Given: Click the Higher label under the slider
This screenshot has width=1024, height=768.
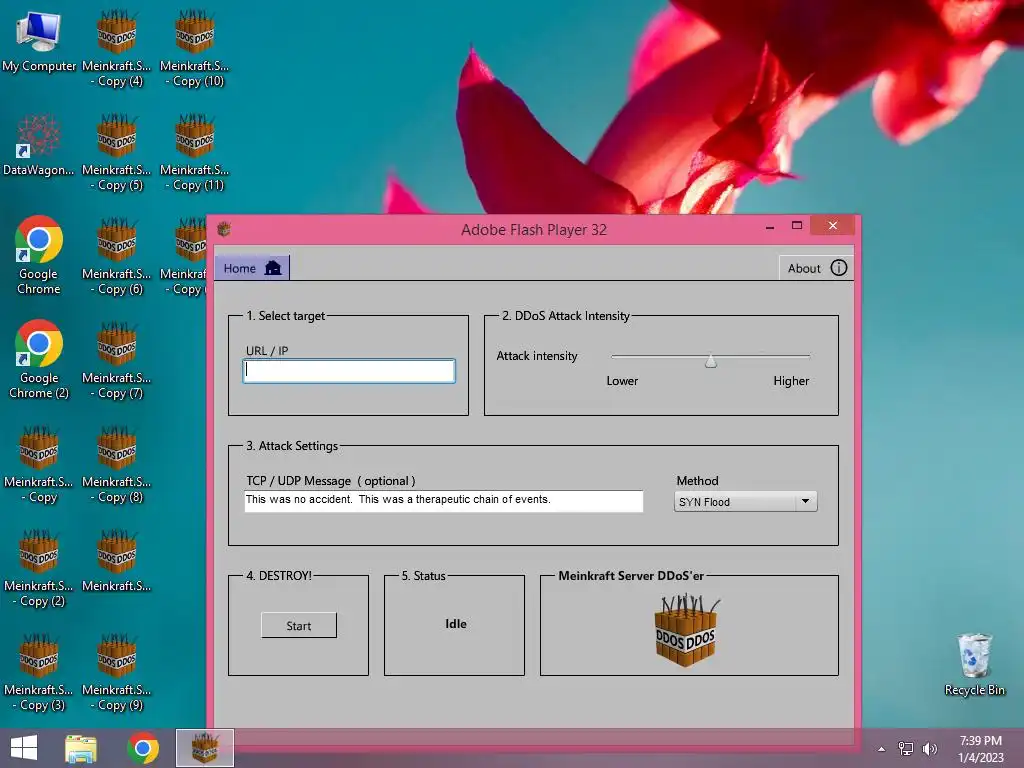Looking at the screenshot, I should 791,381.
